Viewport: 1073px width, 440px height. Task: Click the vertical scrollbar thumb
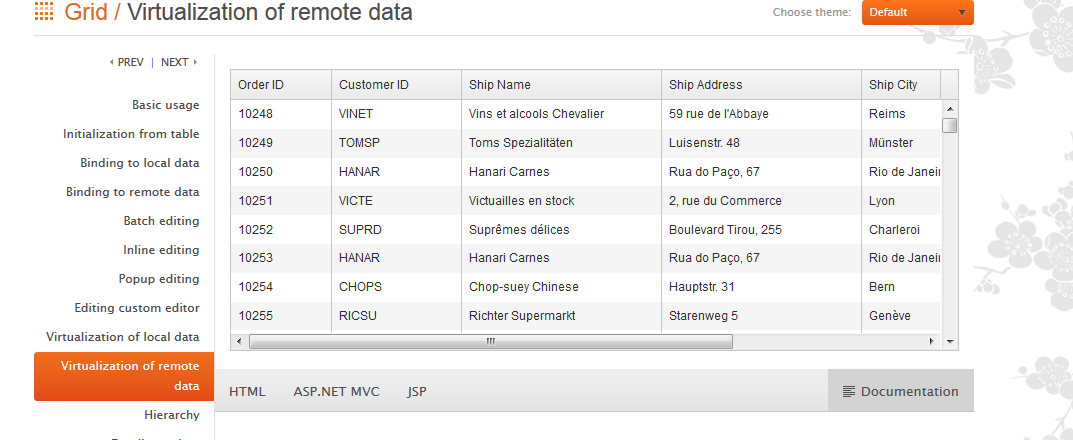[x=949, y=125]
